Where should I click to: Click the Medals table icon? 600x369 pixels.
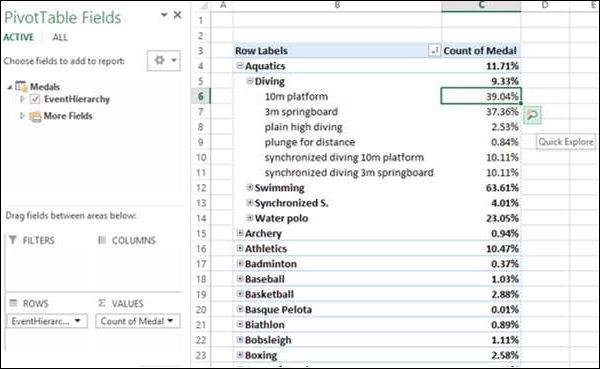pyautogui.click(x=21, y=86)
